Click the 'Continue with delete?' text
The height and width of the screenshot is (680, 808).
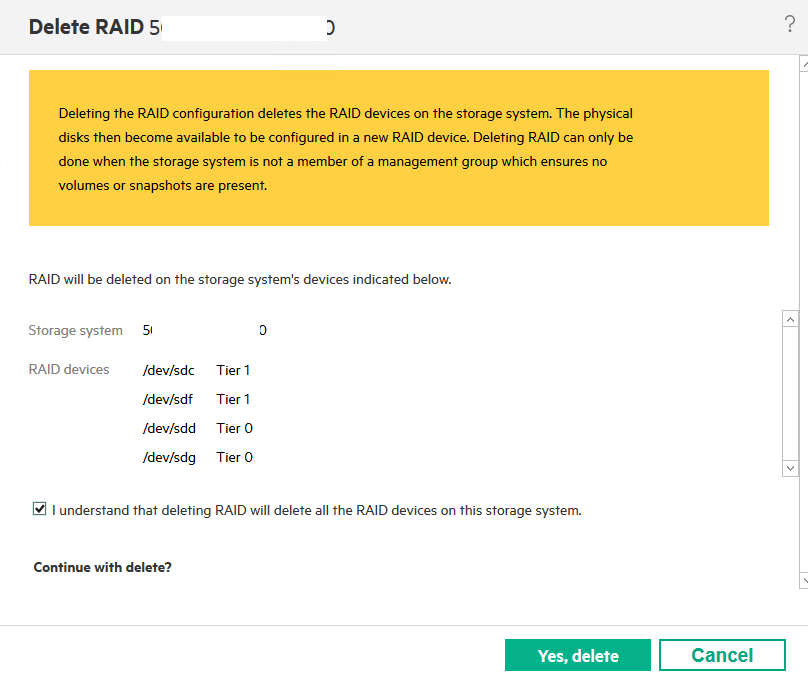pos(103,567)
